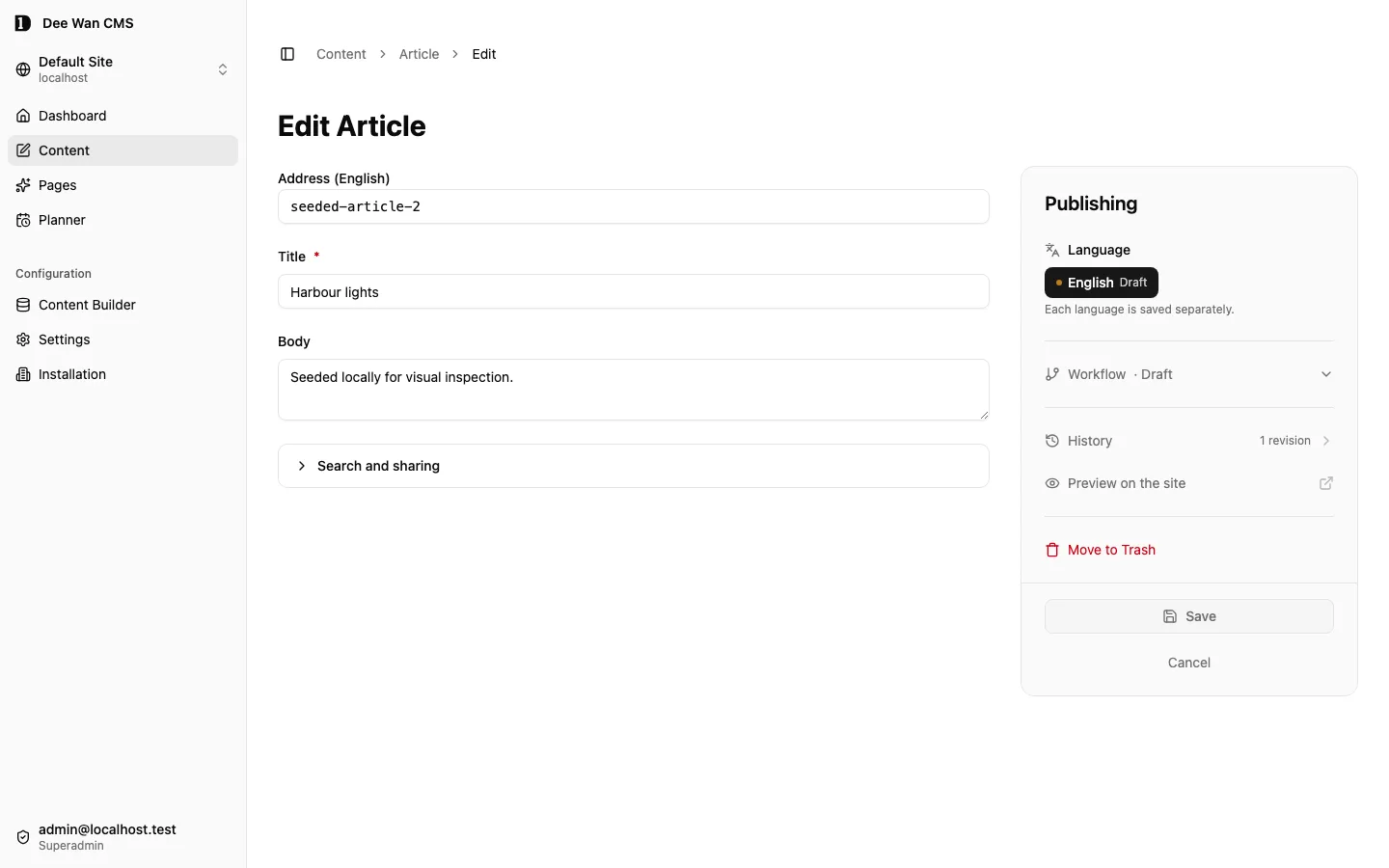This screenshot has width=1389, height=868.
Task: Click the trash can icon
Action: click(x=1052, y=550)
